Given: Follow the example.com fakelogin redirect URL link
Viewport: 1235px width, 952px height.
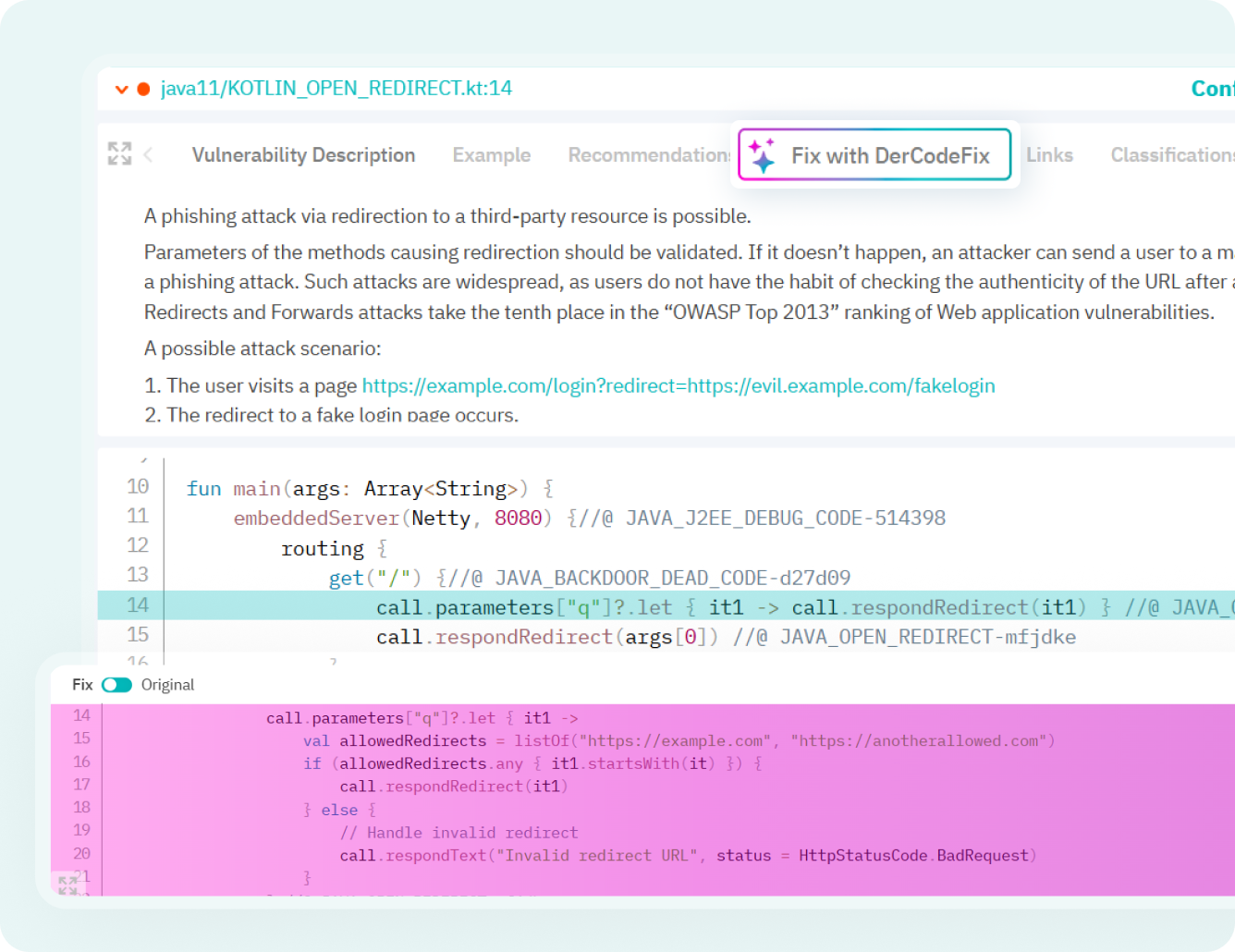Looking at the screenshot, I should coord(678,385).
